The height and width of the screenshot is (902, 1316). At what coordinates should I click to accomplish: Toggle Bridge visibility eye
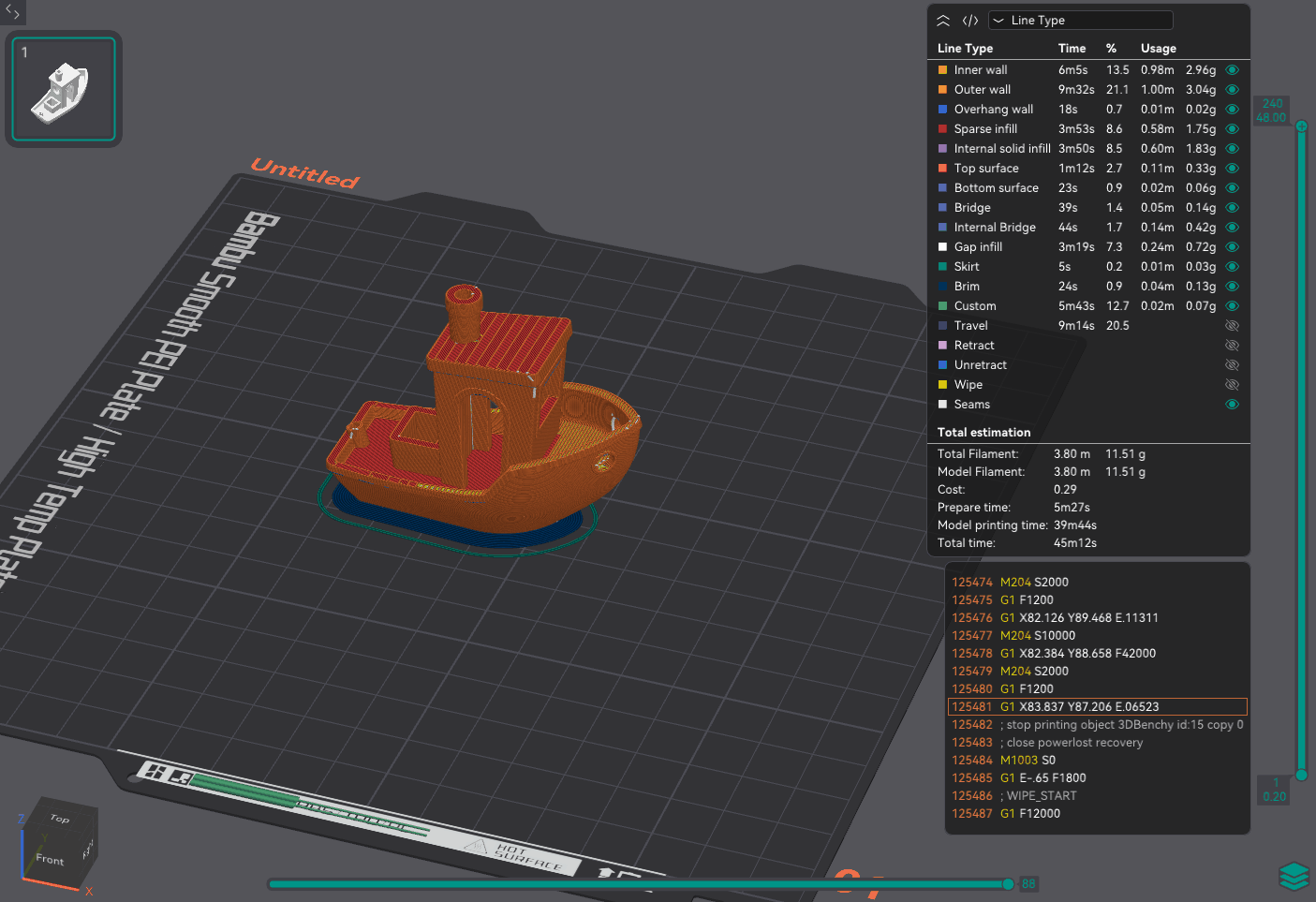coord(1233,208)
